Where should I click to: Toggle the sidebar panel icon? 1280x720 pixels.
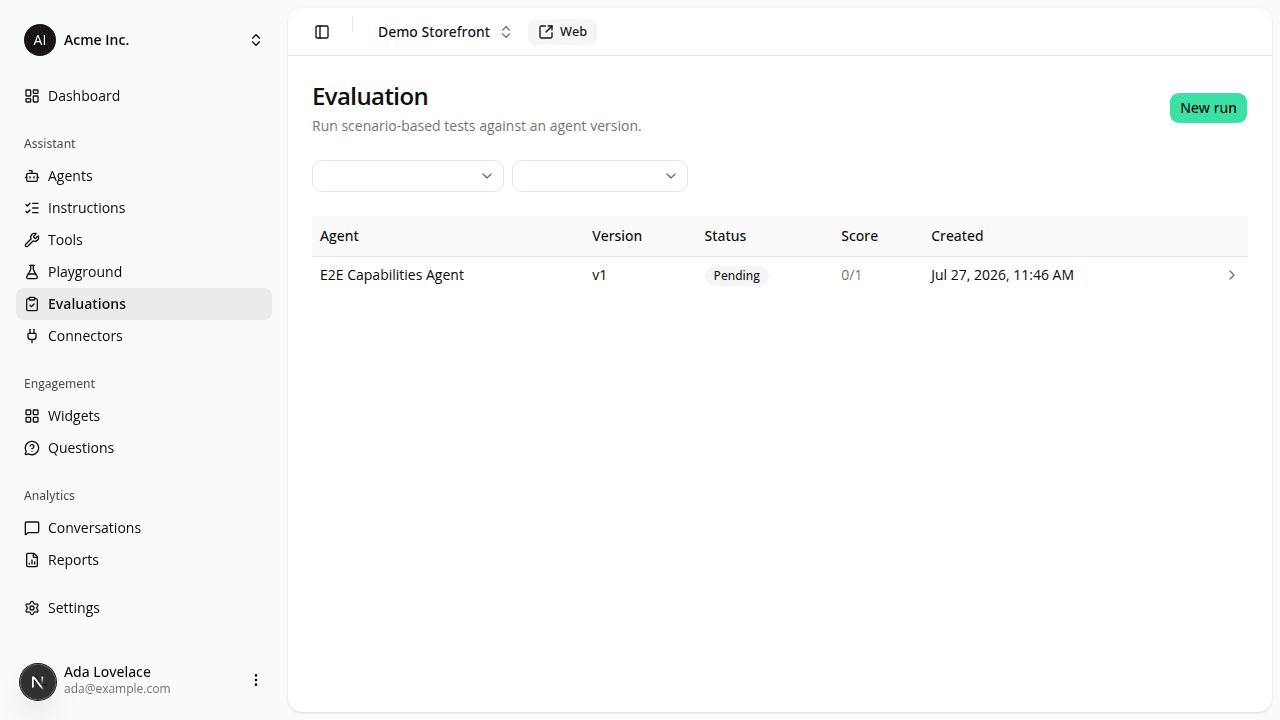pyautogui.click(x=322, y=32)
